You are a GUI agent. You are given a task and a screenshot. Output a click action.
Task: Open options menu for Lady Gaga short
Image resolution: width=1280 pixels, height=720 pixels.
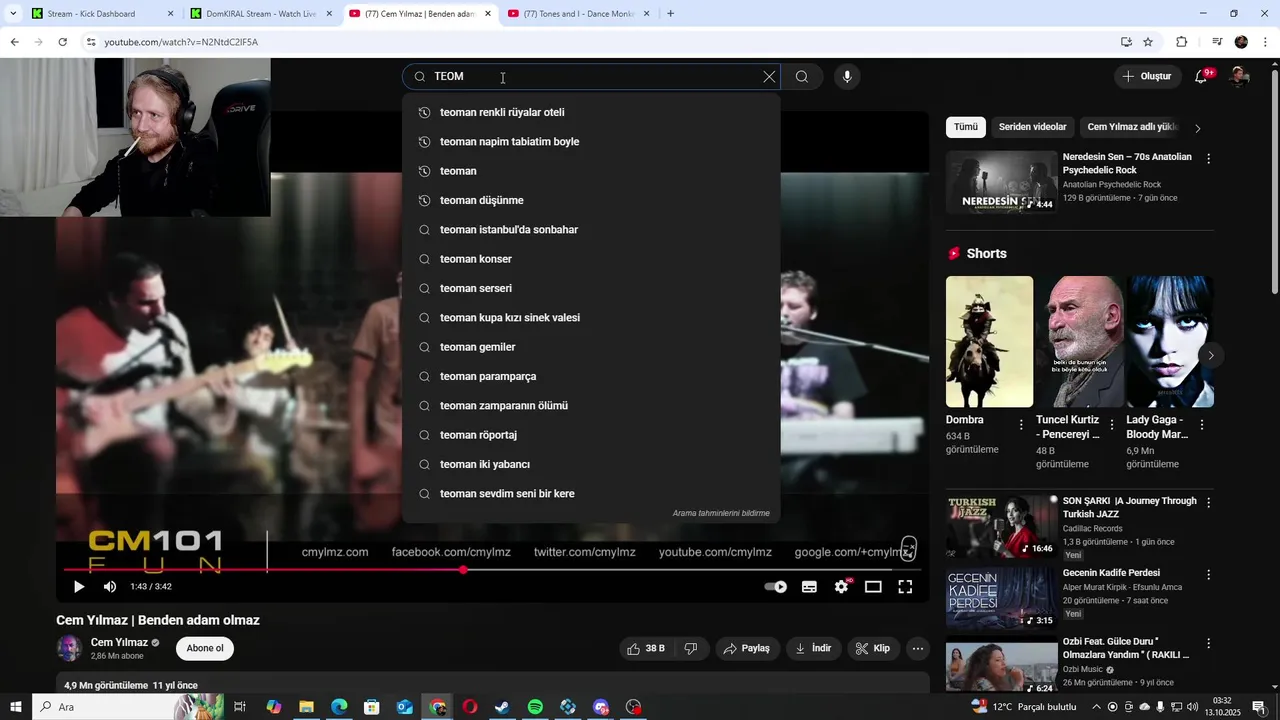(x=1201, y=425)
